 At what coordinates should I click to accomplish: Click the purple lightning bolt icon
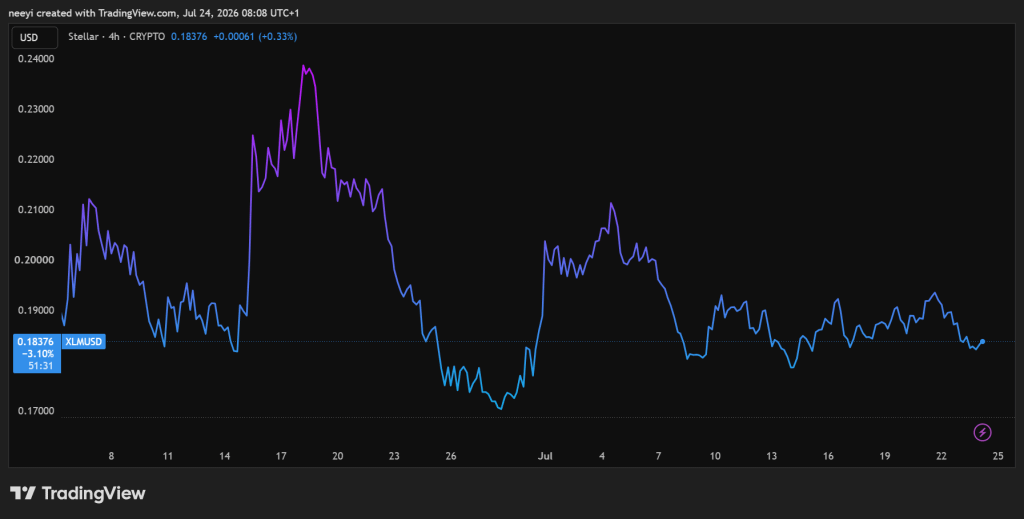982,432
